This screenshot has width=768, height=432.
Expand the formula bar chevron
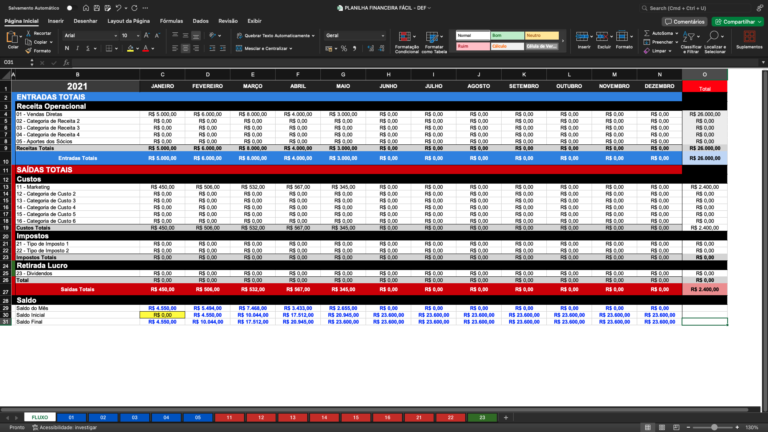pos(763,63)
